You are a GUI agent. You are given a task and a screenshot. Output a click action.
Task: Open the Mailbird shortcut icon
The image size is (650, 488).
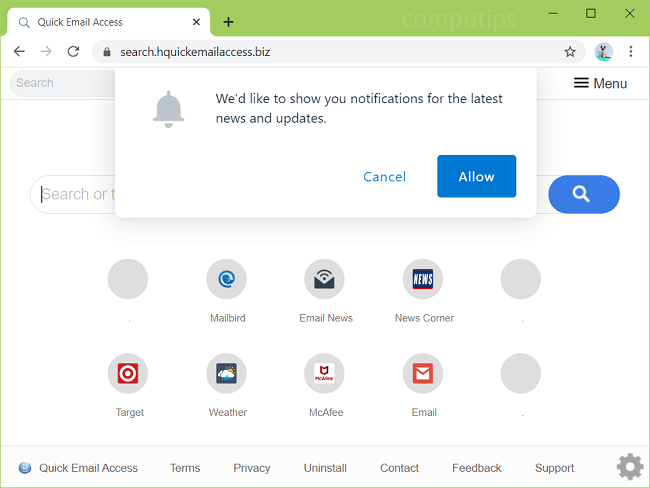pos(227,280)
